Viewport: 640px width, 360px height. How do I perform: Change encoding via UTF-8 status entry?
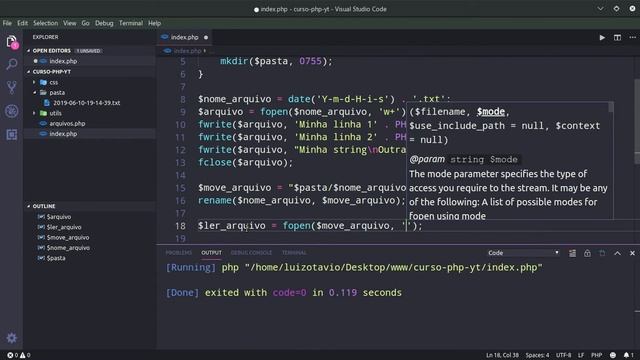tap(563, 355)
